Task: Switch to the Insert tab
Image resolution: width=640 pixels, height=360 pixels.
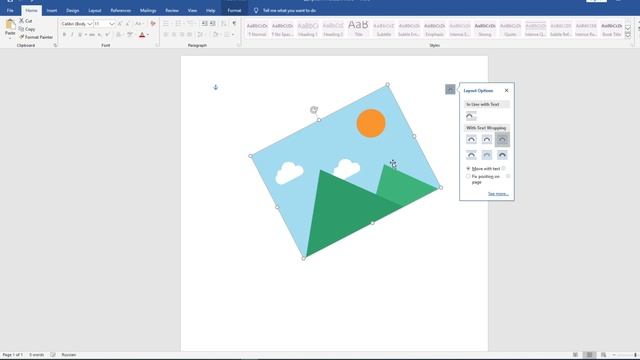Action: (52, 10)
